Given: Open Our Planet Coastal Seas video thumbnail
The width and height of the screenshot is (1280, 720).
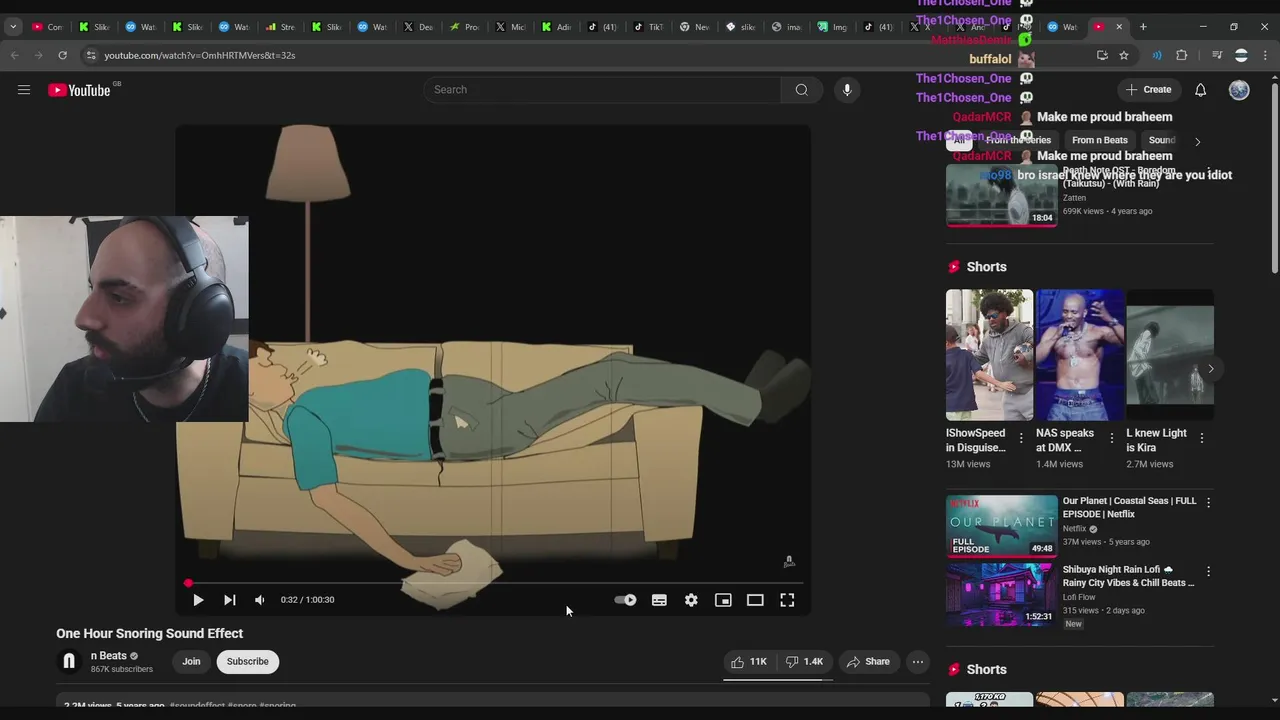Looking at the screenshot, I should pyautogui.click(x=1001, y=526).
